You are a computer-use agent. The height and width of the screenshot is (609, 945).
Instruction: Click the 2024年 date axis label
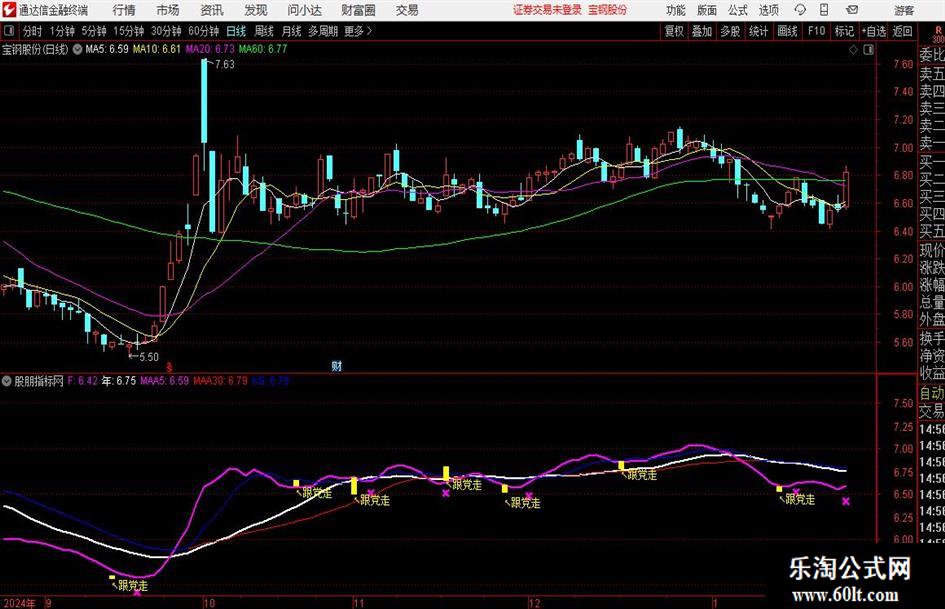click(19, 603)
